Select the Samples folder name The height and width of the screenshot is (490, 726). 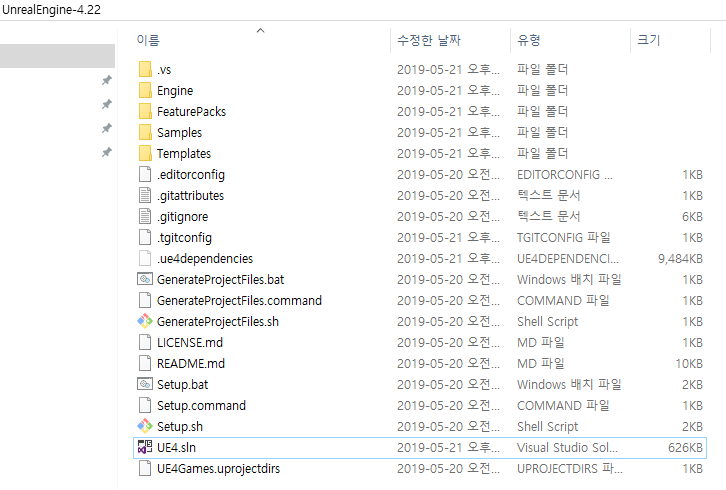point(179,132)
